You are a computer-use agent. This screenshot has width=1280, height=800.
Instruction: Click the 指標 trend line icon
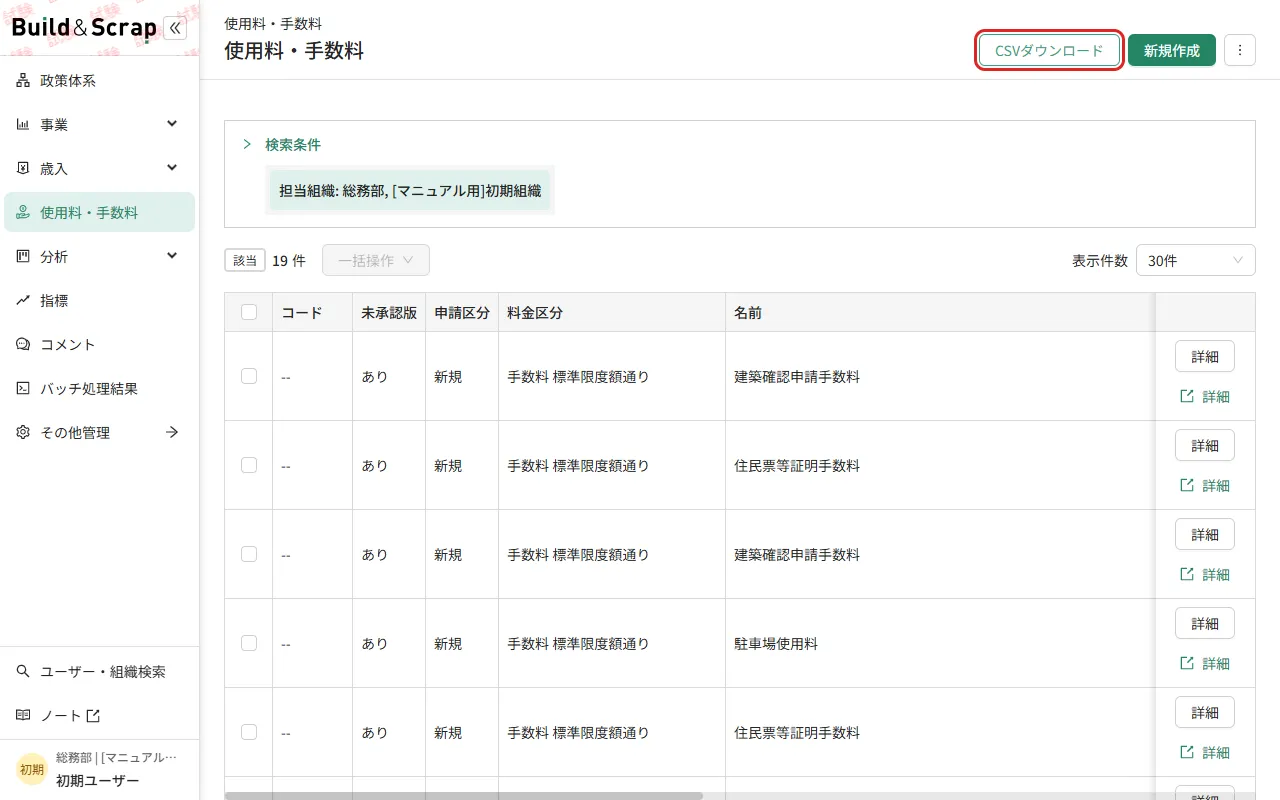click(x=23, y=301)
